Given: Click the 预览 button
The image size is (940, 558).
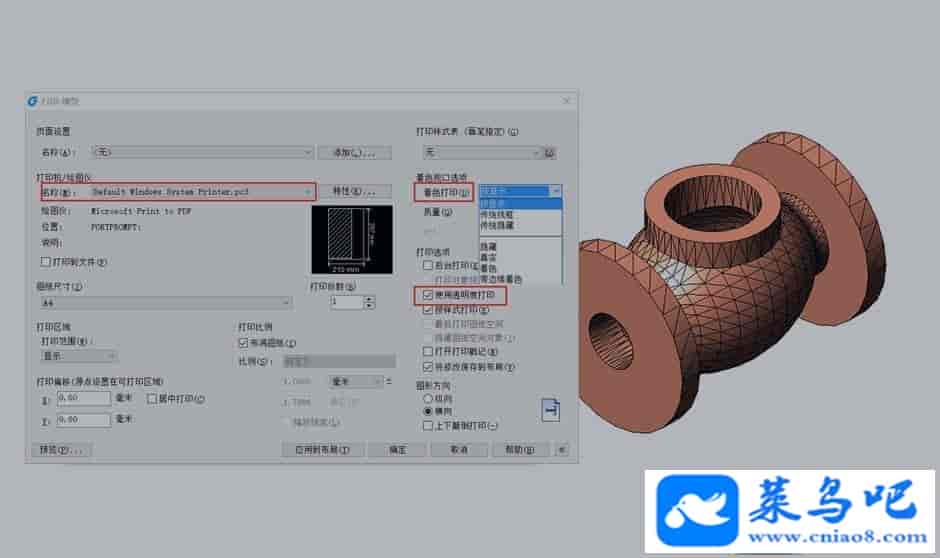Looking at the screenshot, I should coord(61,450).
